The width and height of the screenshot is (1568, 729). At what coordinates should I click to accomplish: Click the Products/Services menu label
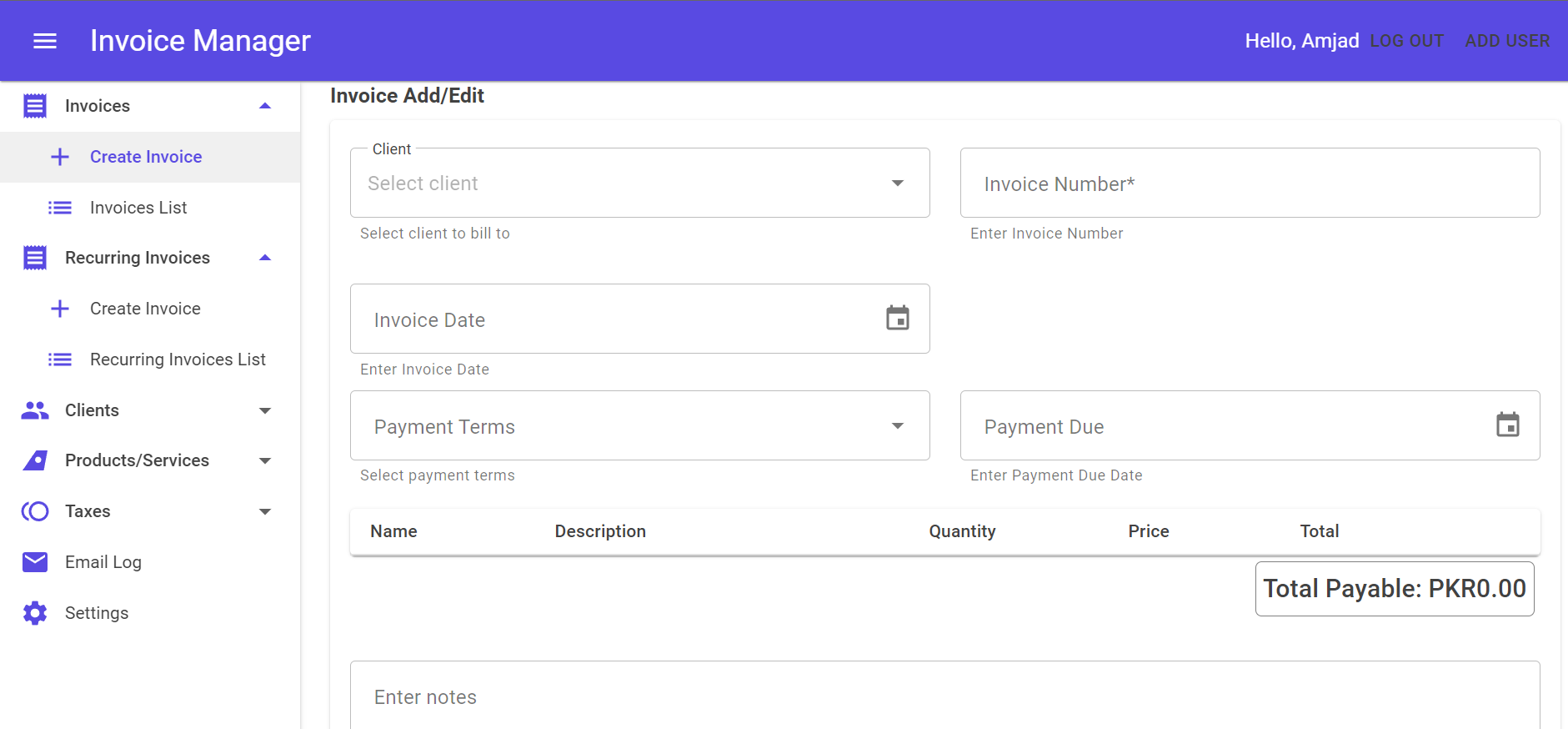pyautogui.click(x=137, y=460)
